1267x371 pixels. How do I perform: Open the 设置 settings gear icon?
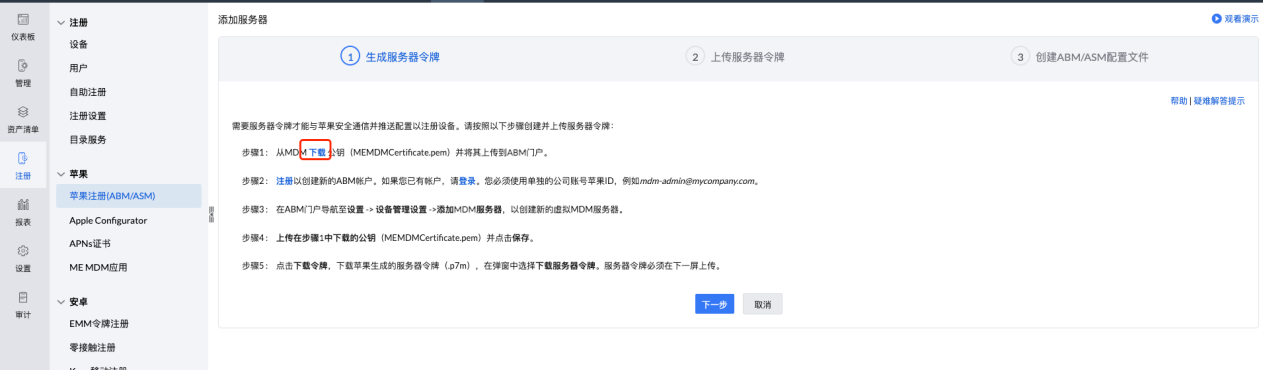(23, 250)
